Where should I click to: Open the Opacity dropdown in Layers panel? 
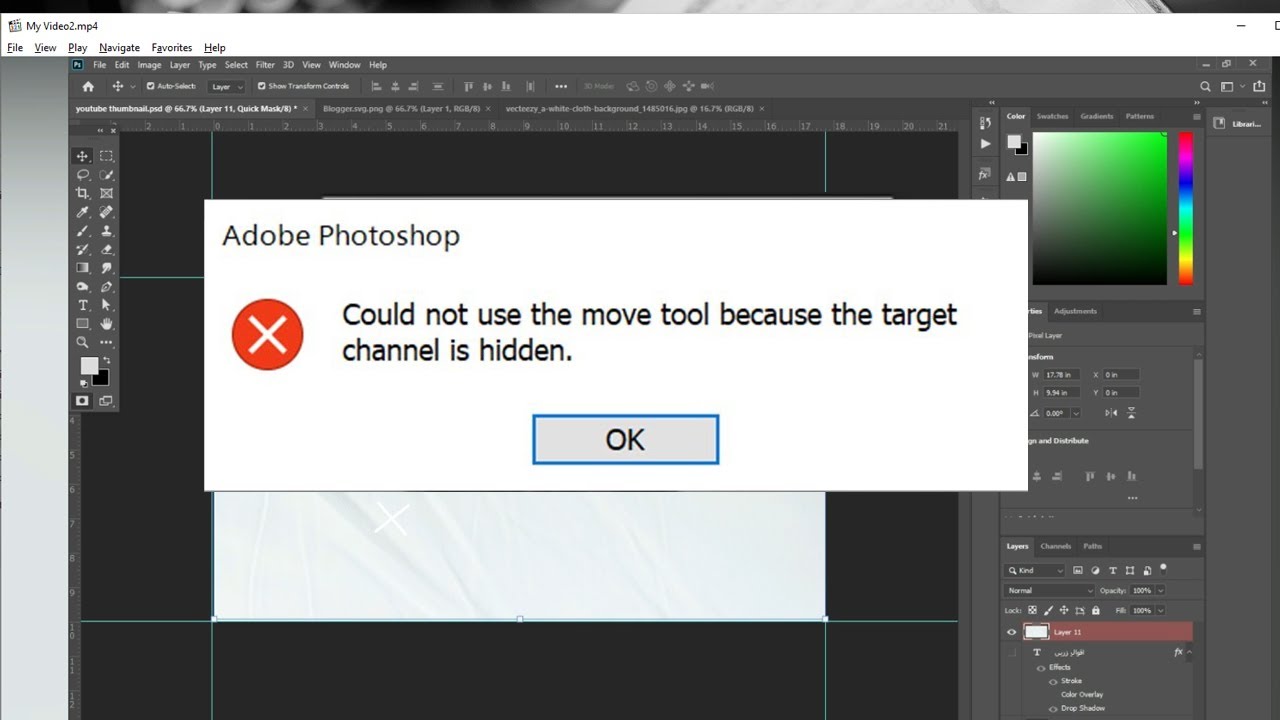(x=1160, y=590)
